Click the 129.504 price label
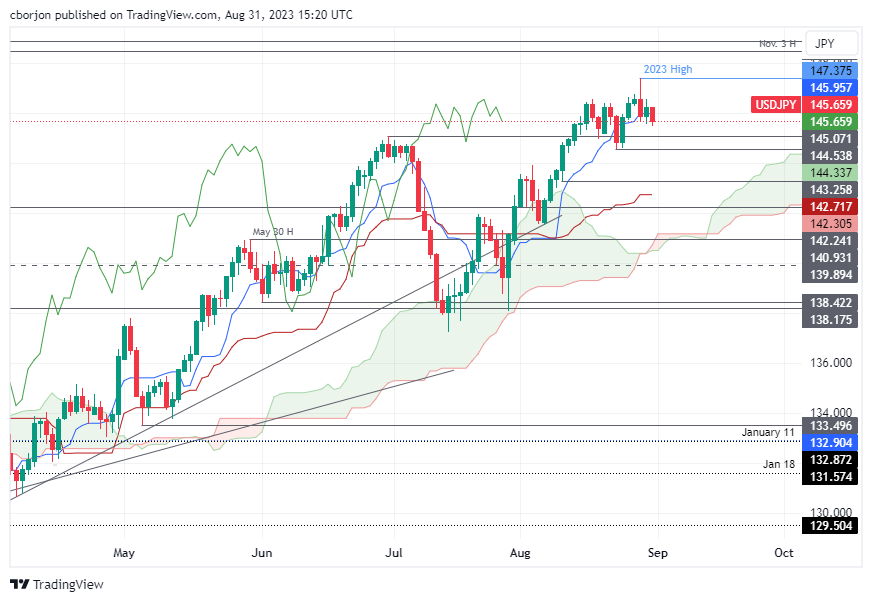The height and width of the screenshot is (602, 872). [x=830, y=525]
